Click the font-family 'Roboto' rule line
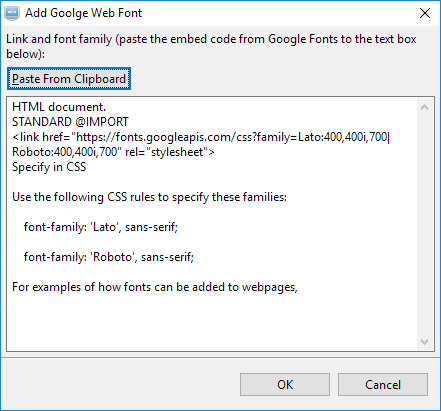The image size is (441, 411). pos(109,257)
